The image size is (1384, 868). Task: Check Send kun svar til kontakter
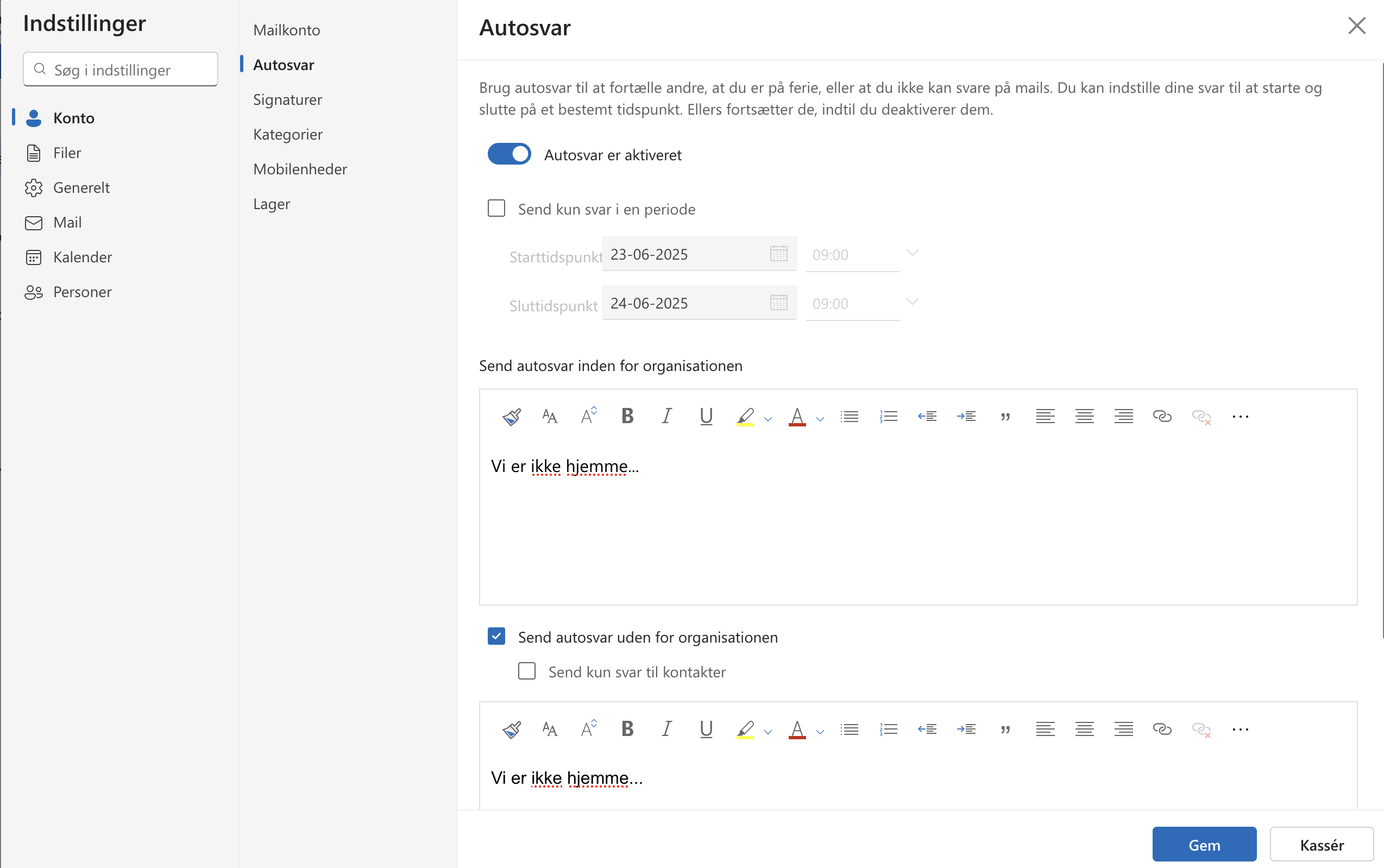click(x=526, y=671)
